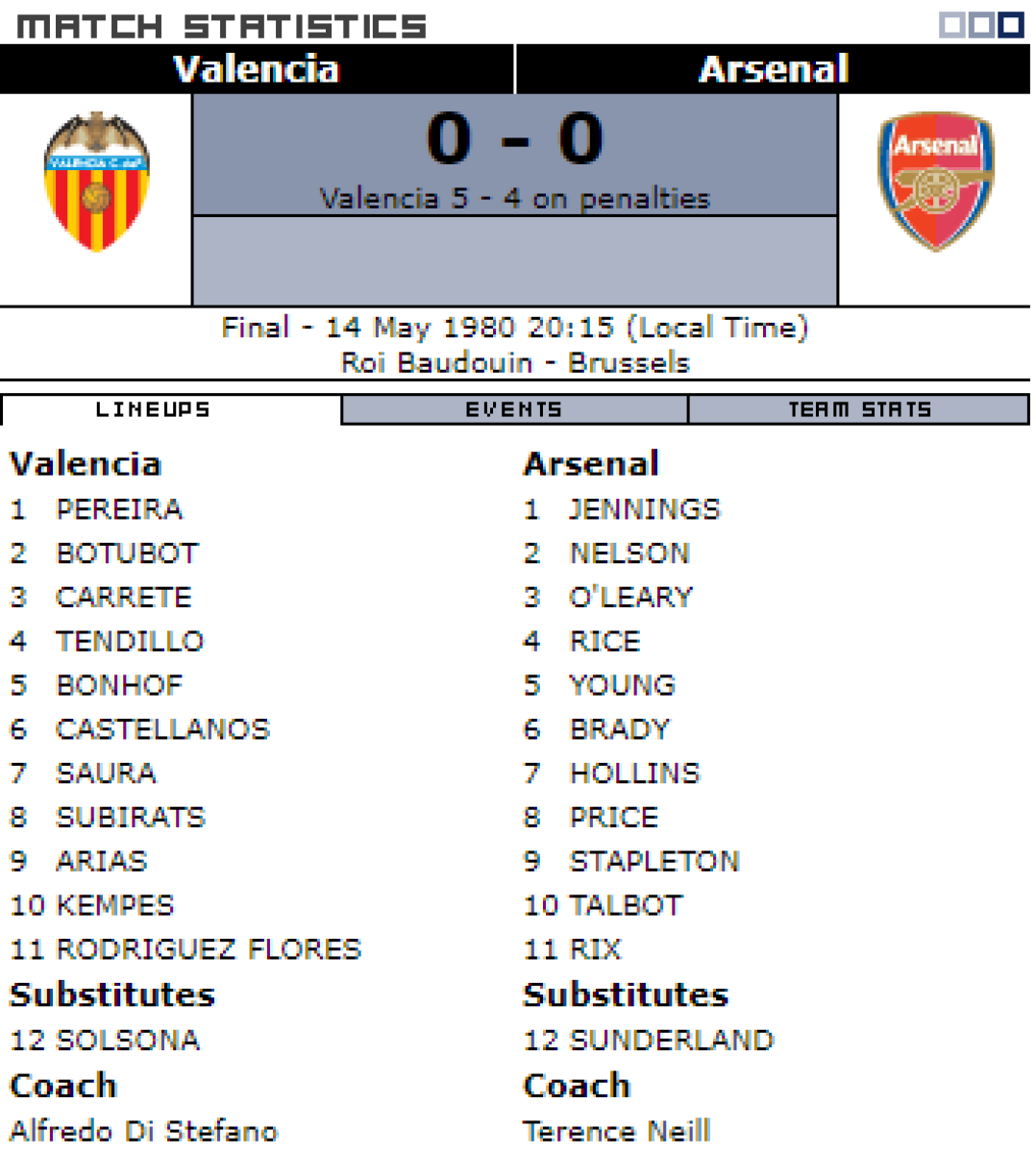Select Valencia player Kempes
Image resolution: width=1036 pixels, height=1153 pixels.
click(115, 905)
